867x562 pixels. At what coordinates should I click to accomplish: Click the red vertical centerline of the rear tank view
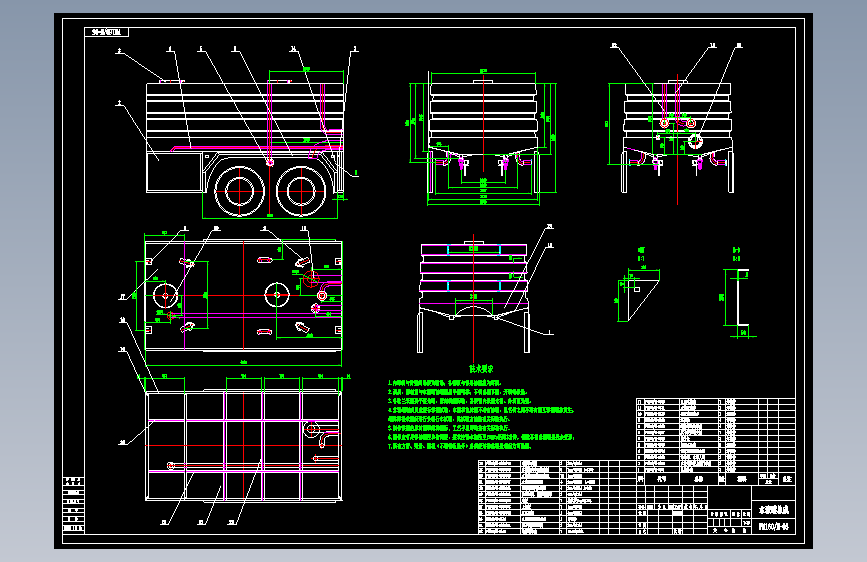tap(677, 139)
